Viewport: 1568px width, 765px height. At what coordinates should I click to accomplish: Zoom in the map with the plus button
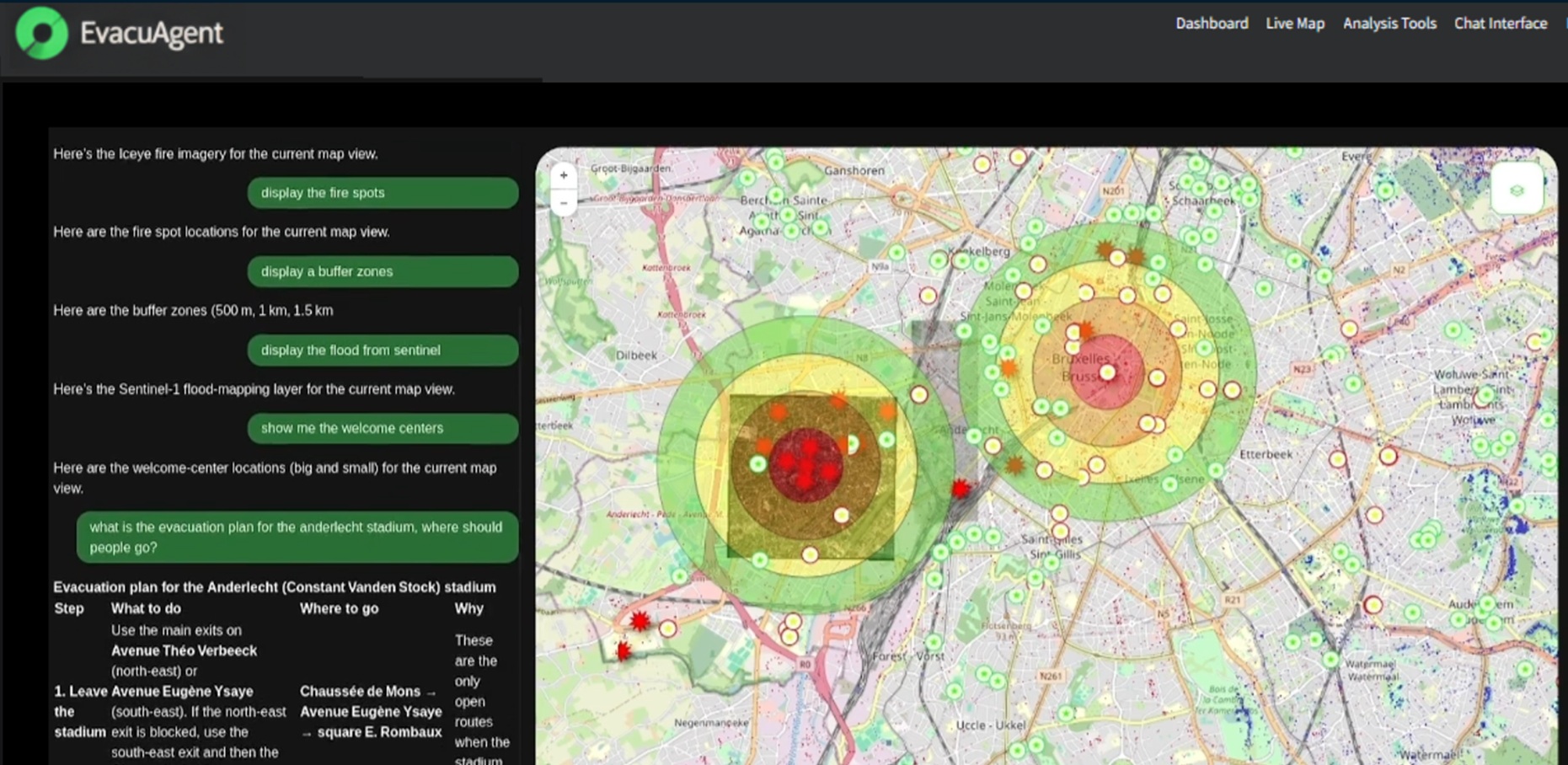pyautogui.click(x=564, y=175)
